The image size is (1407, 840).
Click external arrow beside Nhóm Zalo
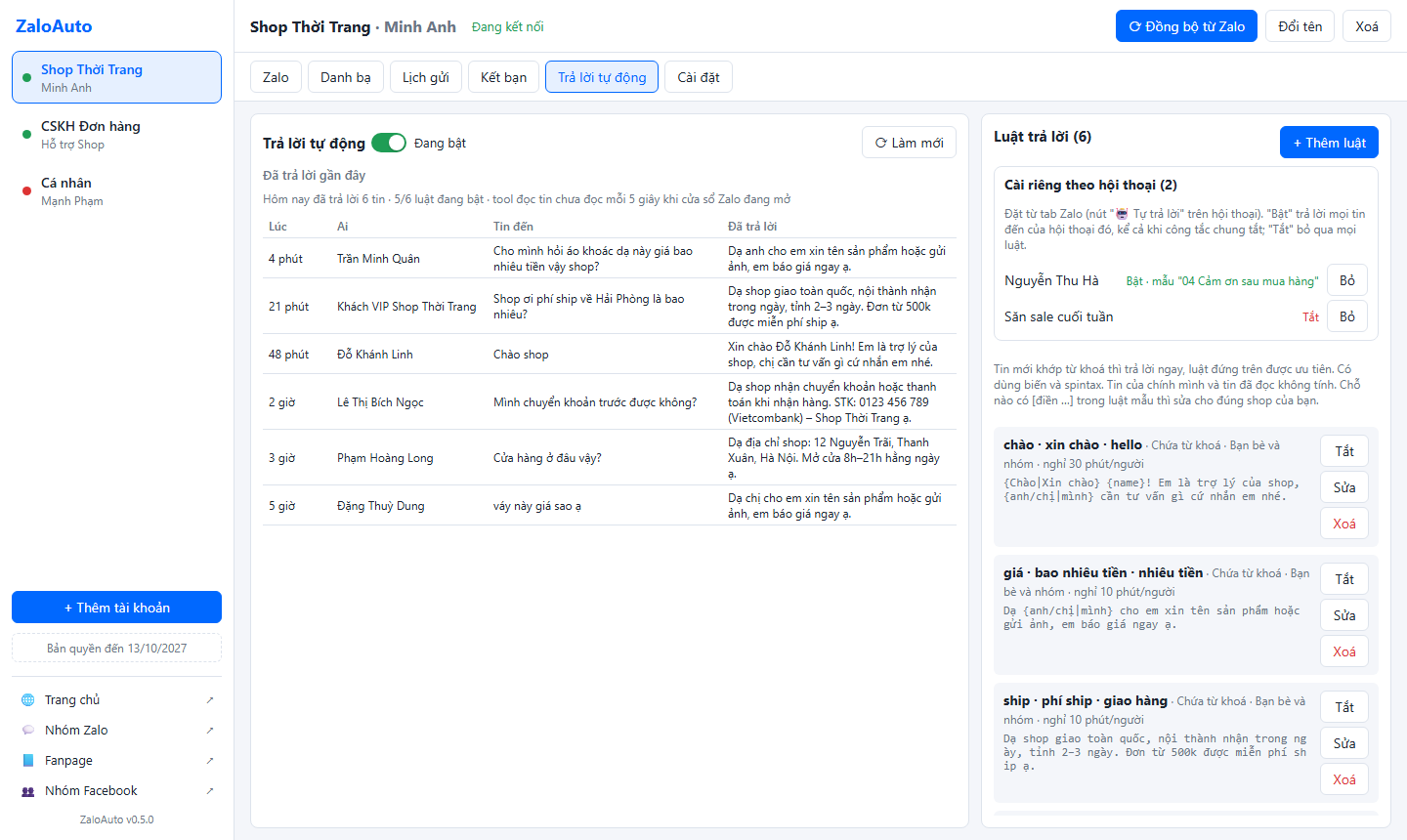[x=209, y=731]
